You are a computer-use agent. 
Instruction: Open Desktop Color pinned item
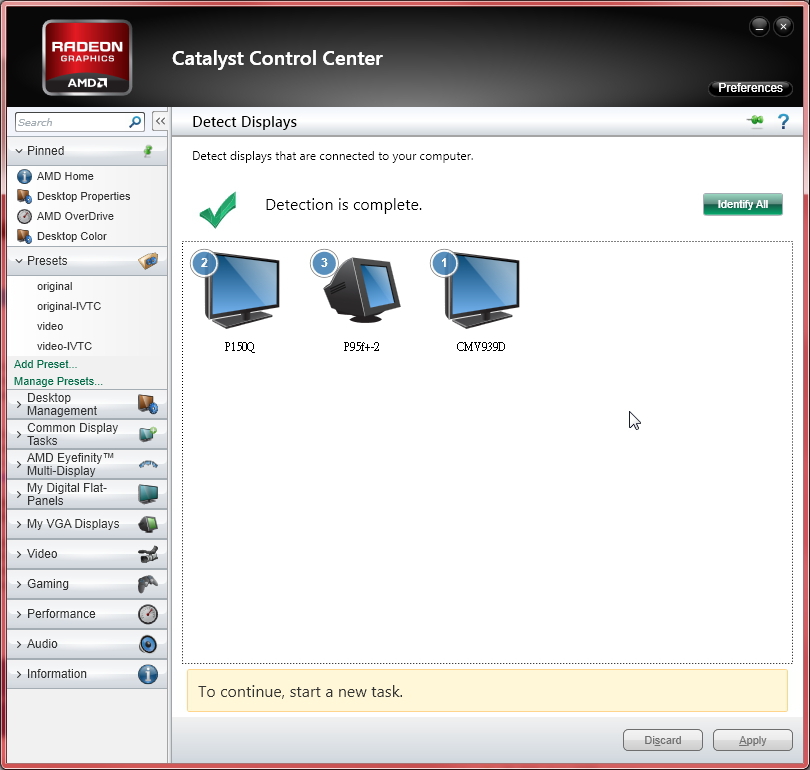click(72, 236)
